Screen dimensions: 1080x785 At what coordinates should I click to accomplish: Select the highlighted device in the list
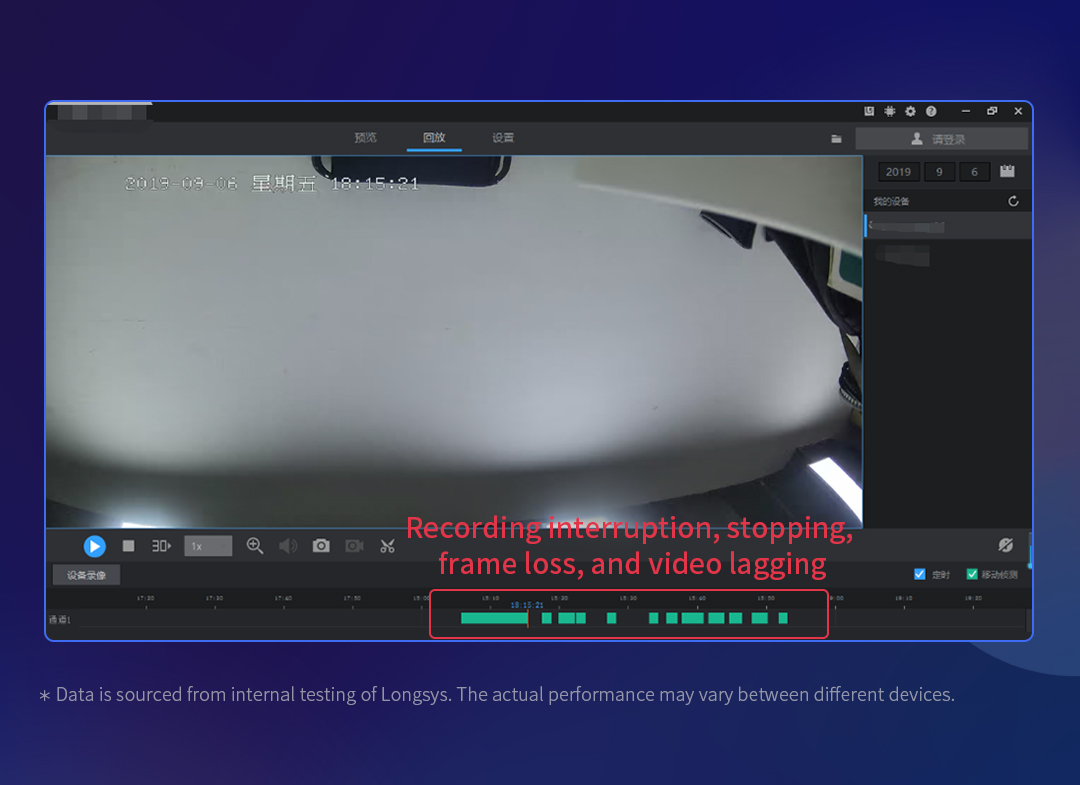pos(948,226)
